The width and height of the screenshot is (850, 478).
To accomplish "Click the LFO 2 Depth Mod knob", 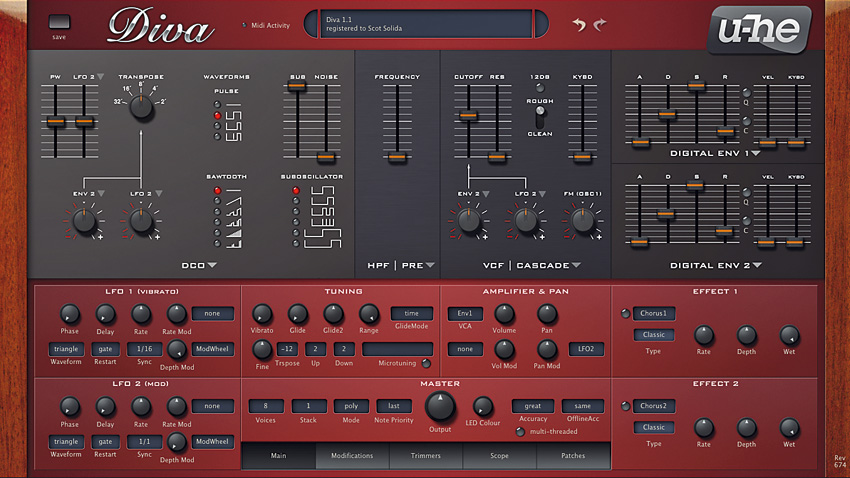I will pyautogui.click(x=177, y=442).
